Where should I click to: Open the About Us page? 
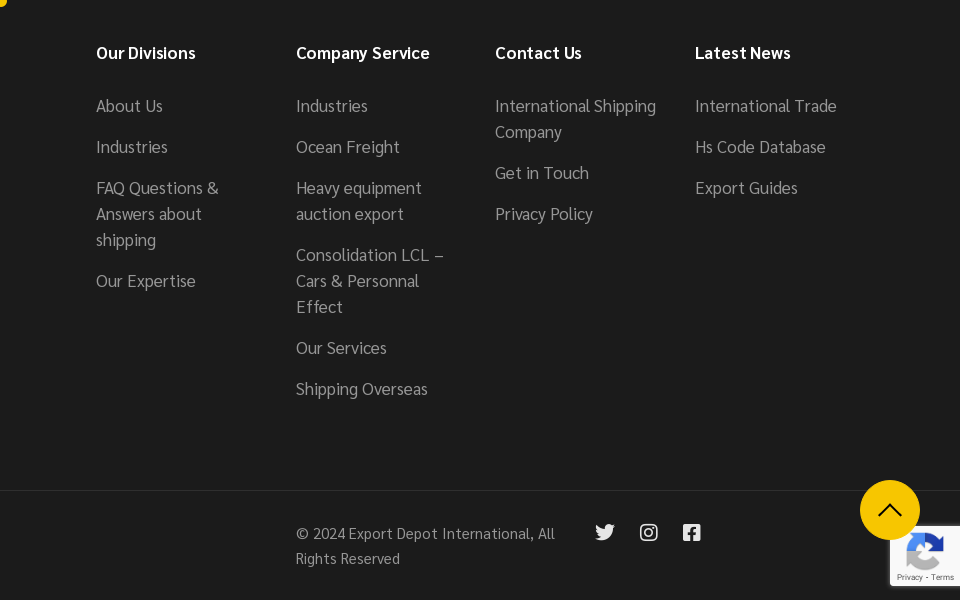(129, 105)
